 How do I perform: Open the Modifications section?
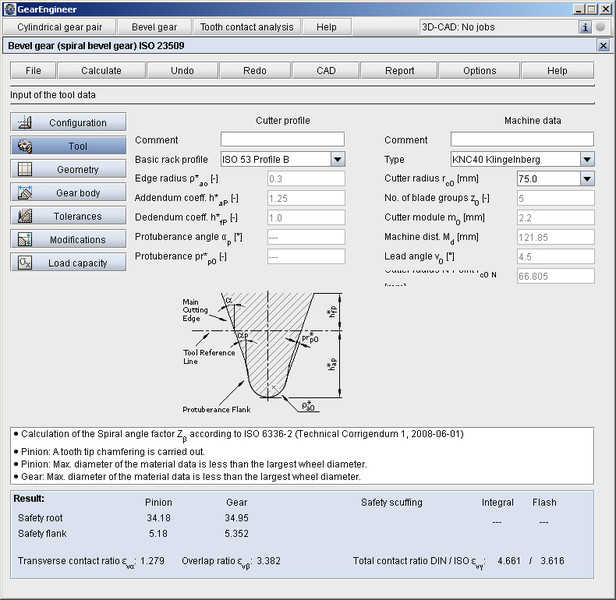click(x=69, y=239)
